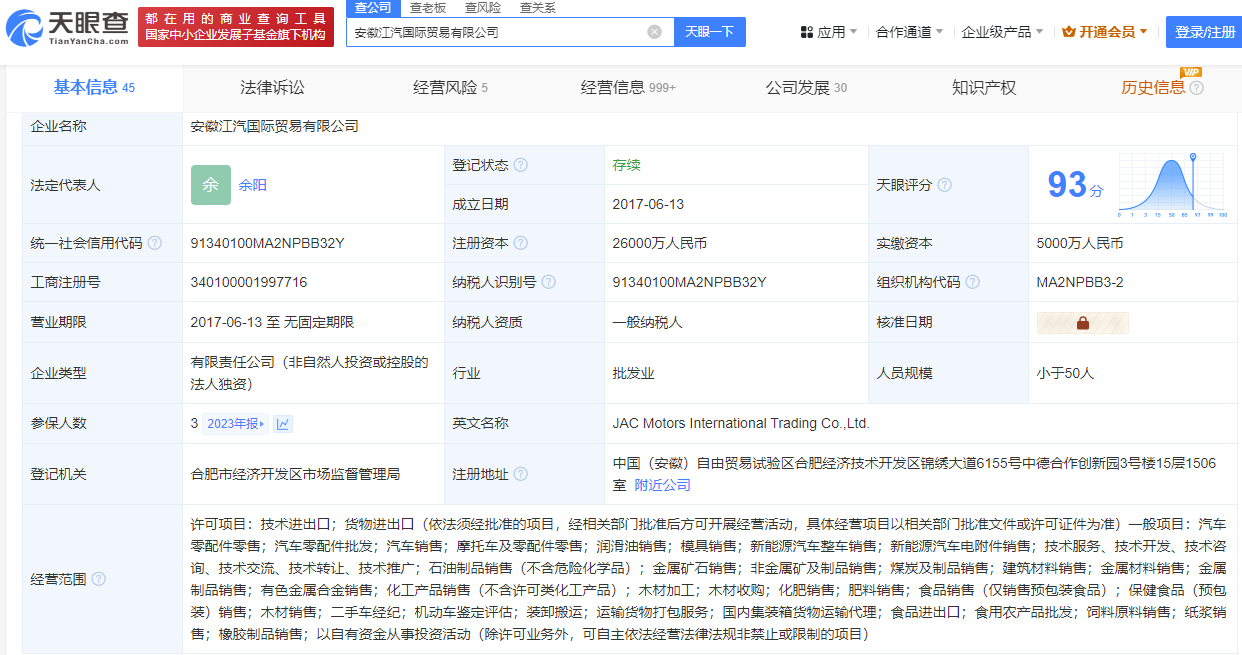
Task: Click help icon next to 统一社会信用代码
Action: (x=154, y=243)
